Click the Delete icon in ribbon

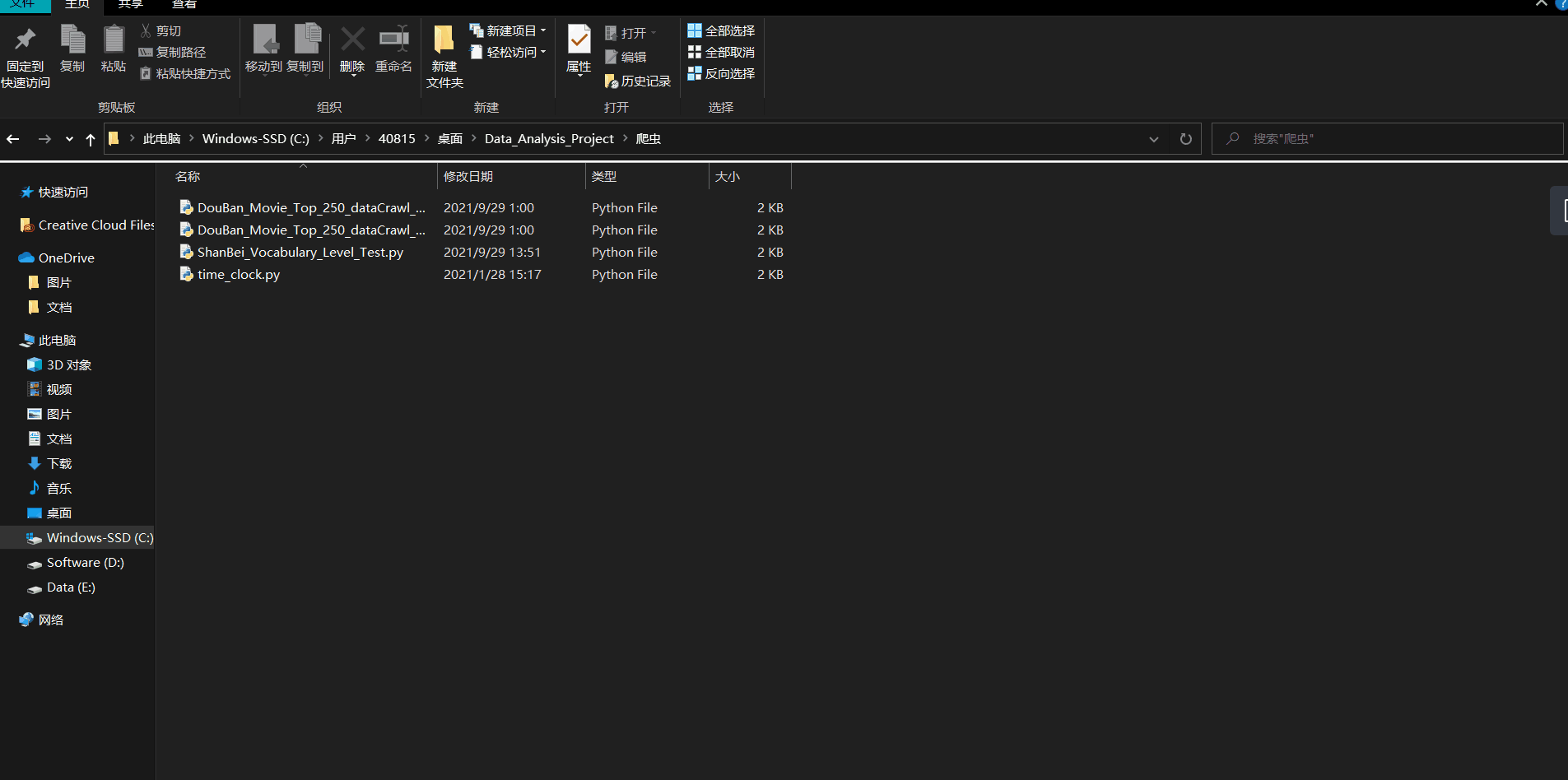352,41
